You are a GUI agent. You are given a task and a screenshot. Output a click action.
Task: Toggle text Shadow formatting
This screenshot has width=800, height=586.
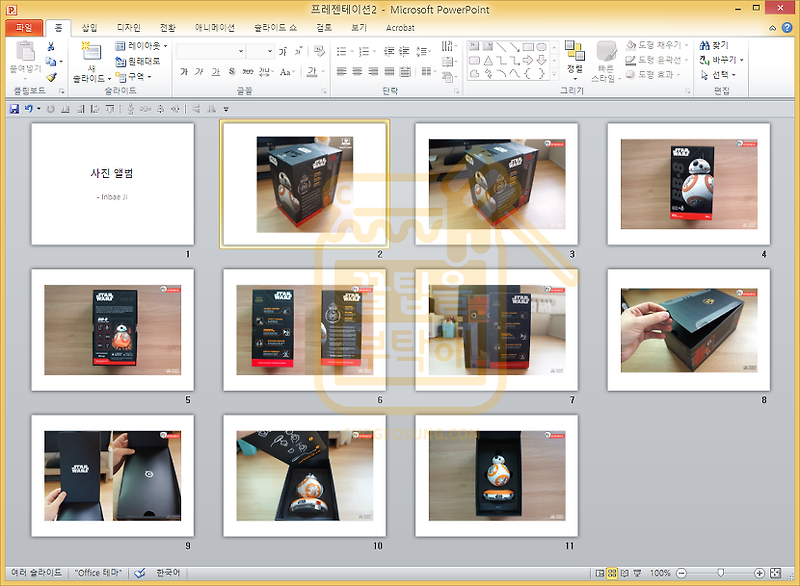(232, 72)
